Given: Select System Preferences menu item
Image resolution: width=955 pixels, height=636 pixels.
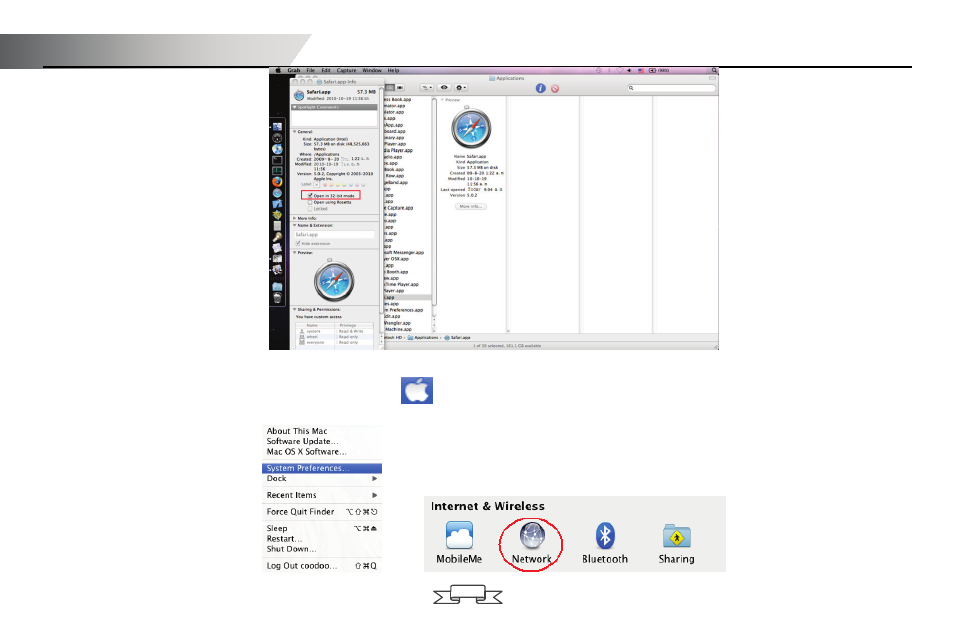Looking at the screenshot, I should 322,468.
